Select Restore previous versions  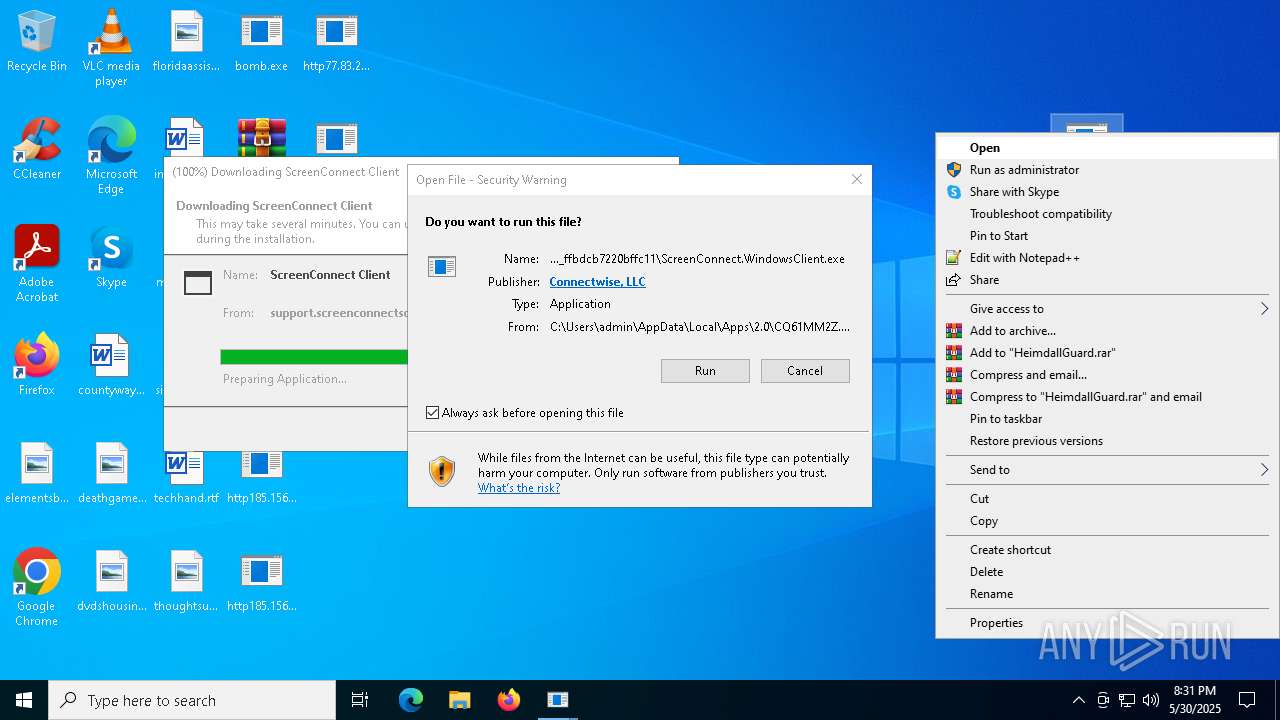(x=1107, y=441)
